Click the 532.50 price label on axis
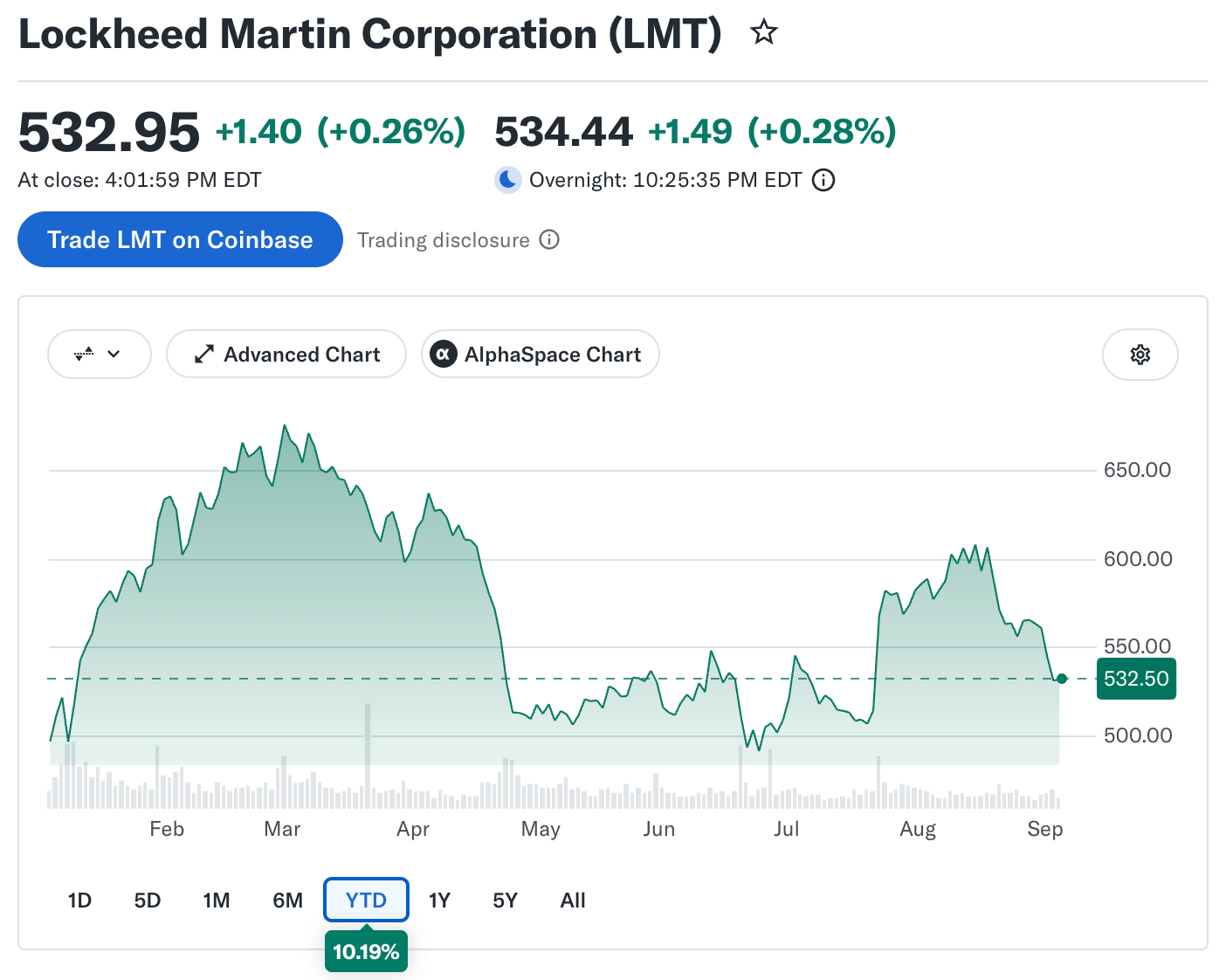This screenshot has height=980, width=1226. [x=1136, y=679]
